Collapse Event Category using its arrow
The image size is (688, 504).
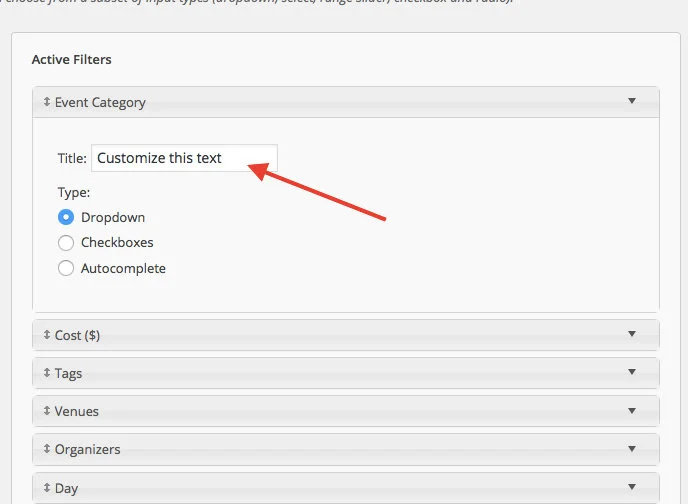(x=631, y=101)
